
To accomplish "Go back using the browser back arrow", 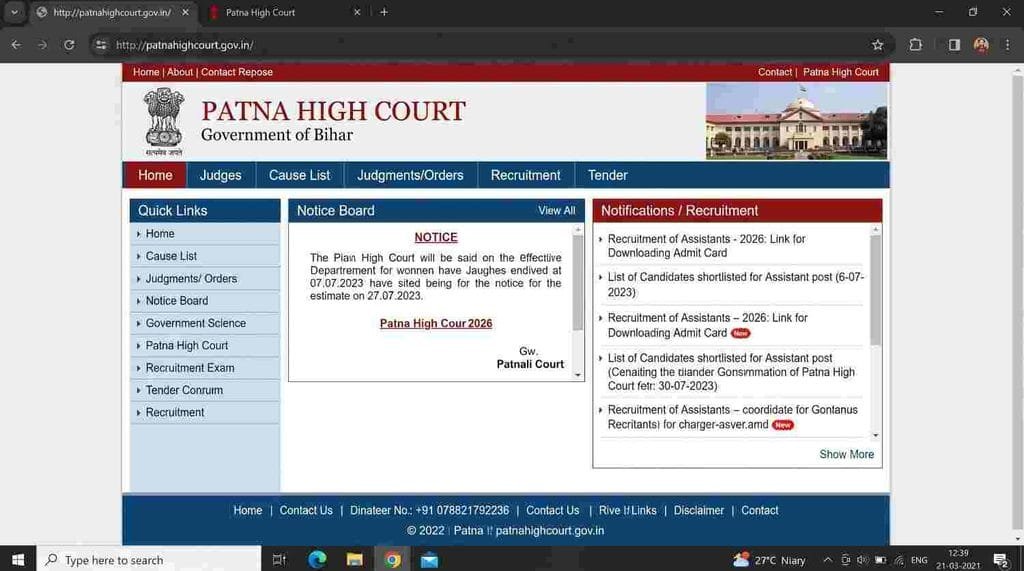I will point(16,45).
